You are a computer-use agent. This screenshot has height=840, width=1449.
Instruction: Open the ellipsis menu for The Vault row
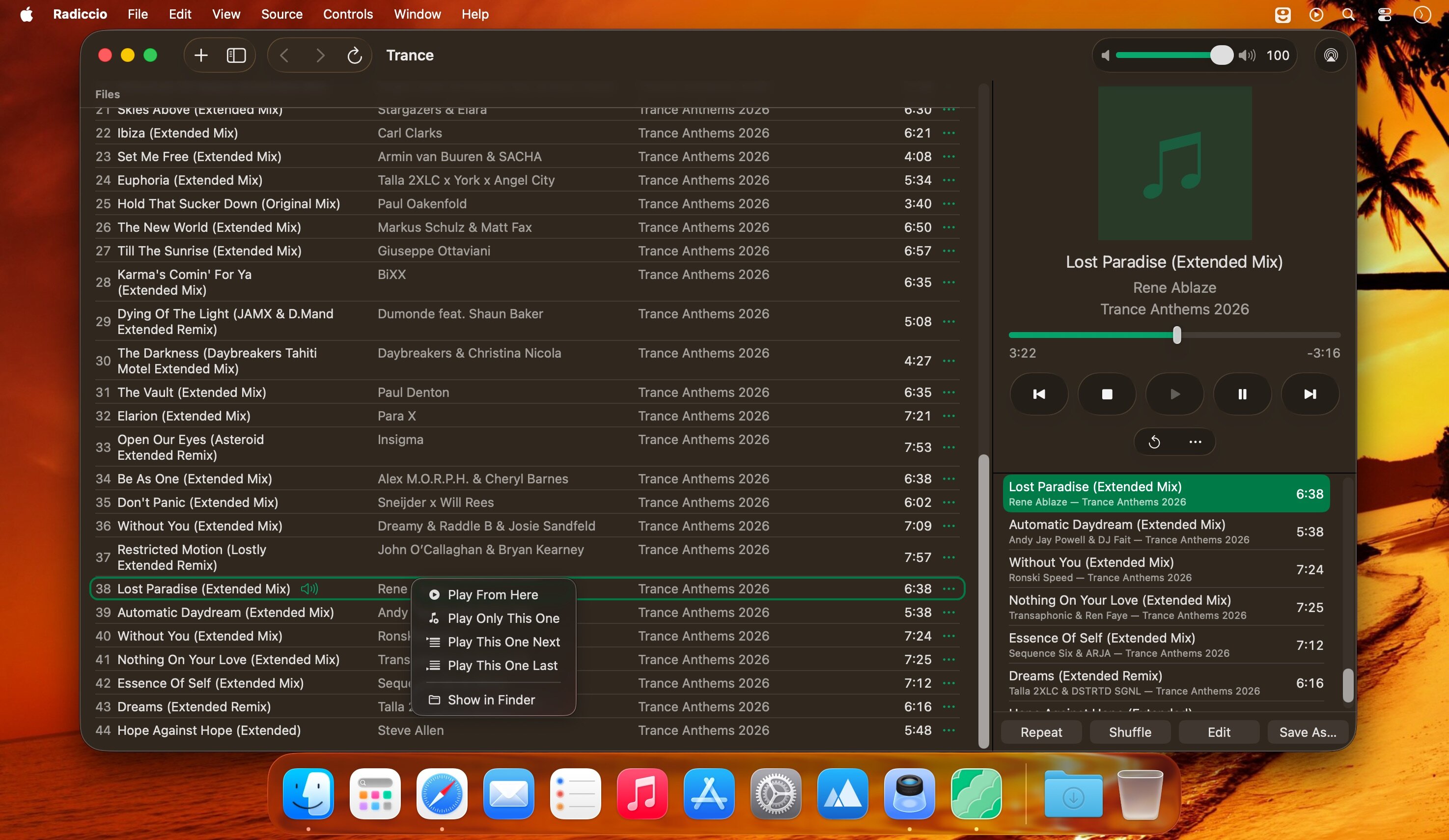point(949,392)
